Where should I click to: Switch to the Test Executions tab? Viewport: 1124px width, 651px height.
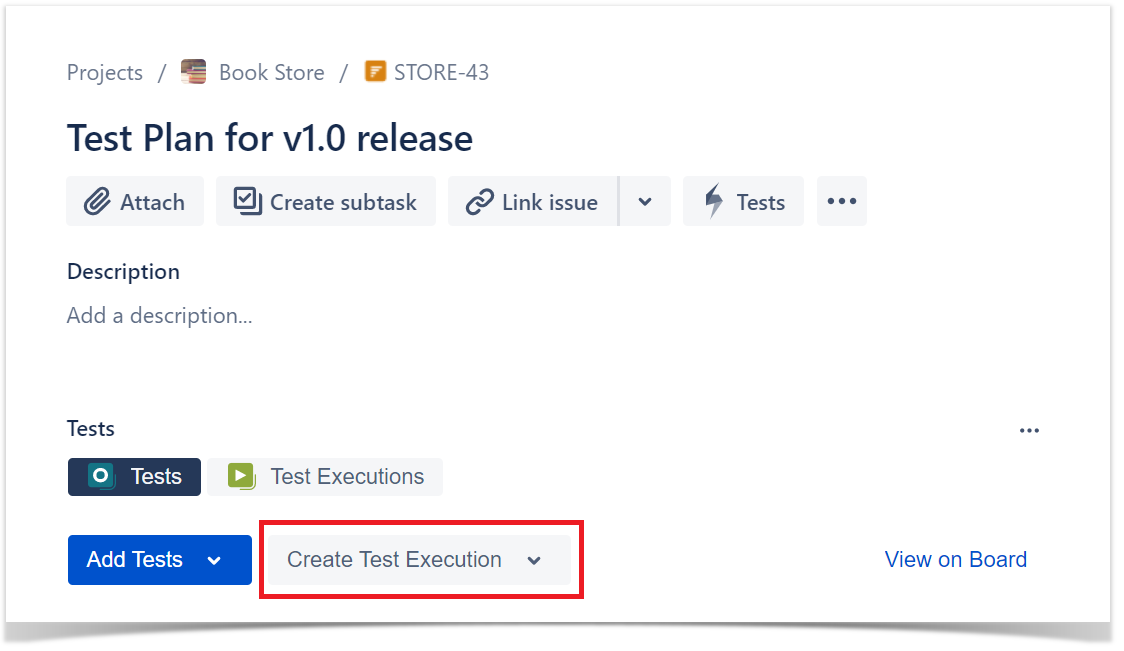click(325, 477)
